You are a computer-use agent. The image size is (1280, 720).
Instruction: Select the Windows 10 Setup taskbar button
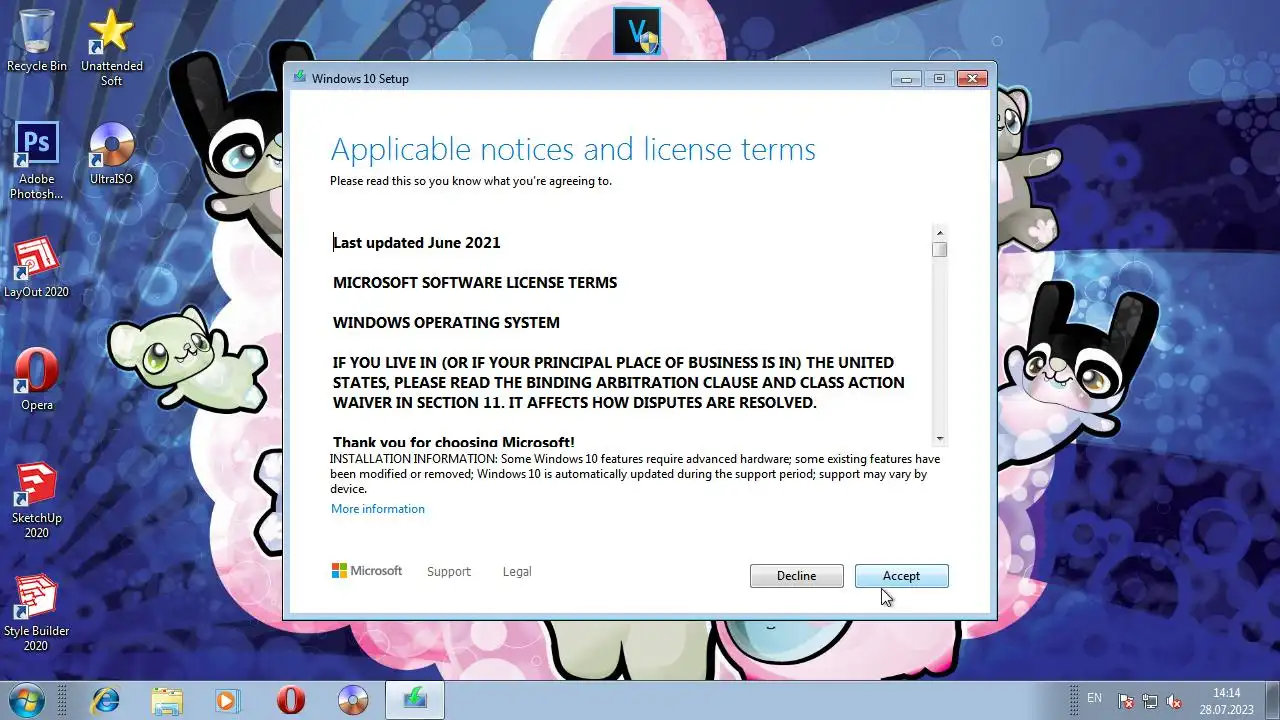click(x=415, y=700)
